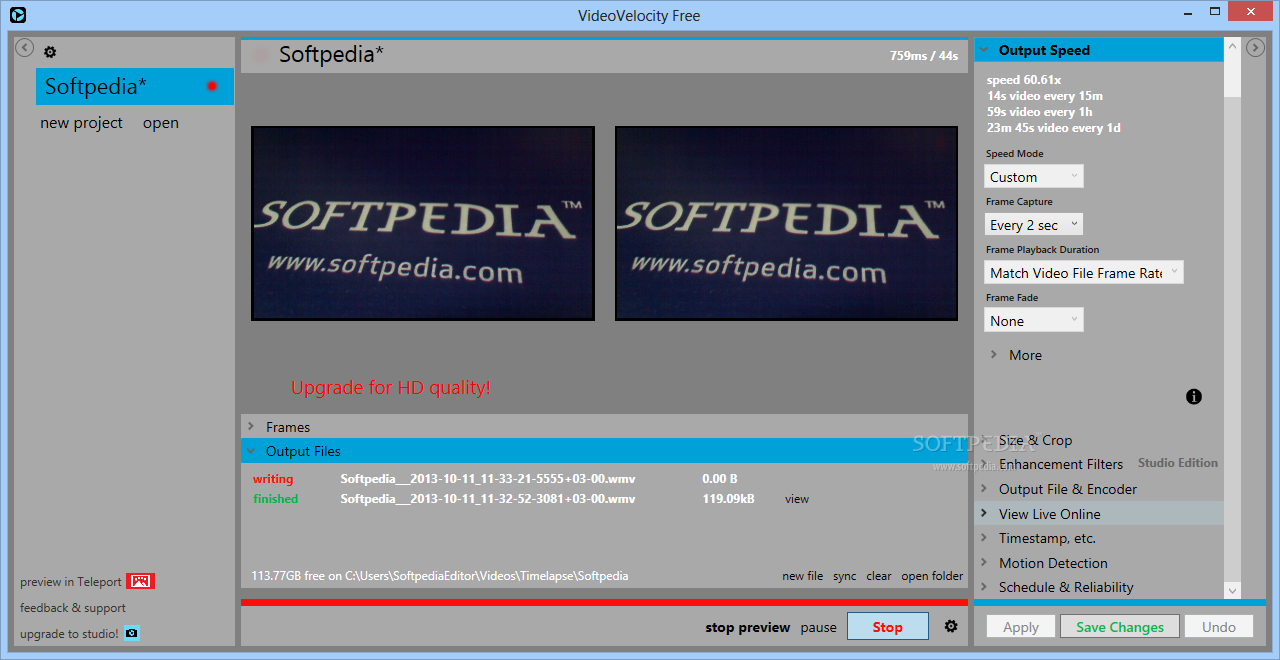
Task: Open feedback & support
Action: click(x=73, y=607)
